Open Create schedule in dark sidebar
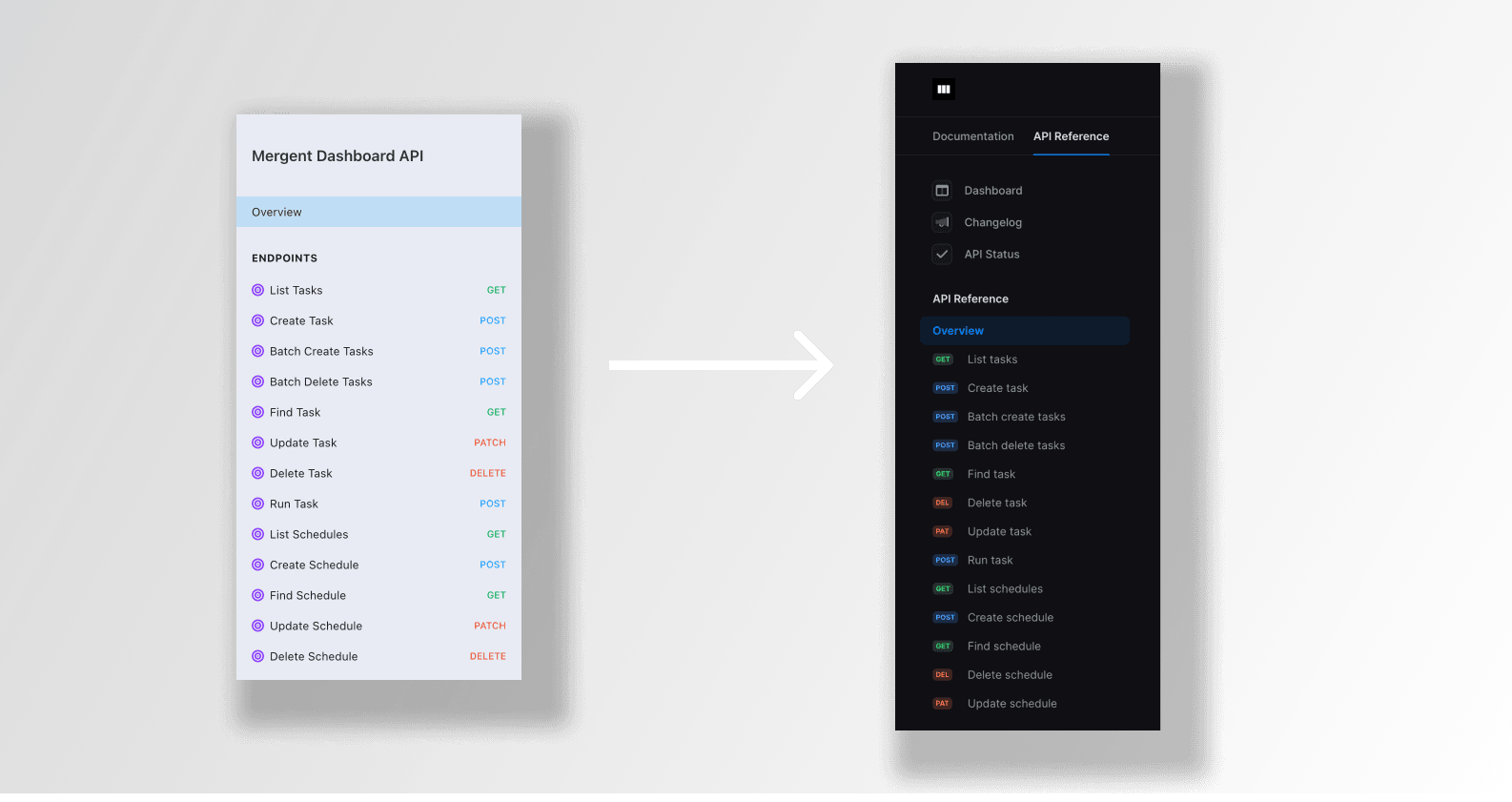The width and height of the screenshot is (1512, 802). pos(1010,618)
